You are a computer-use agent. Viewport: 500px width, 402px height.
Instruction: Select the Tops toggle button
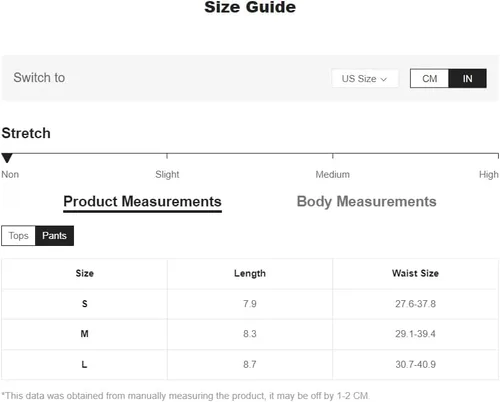[x=18, y=236]
